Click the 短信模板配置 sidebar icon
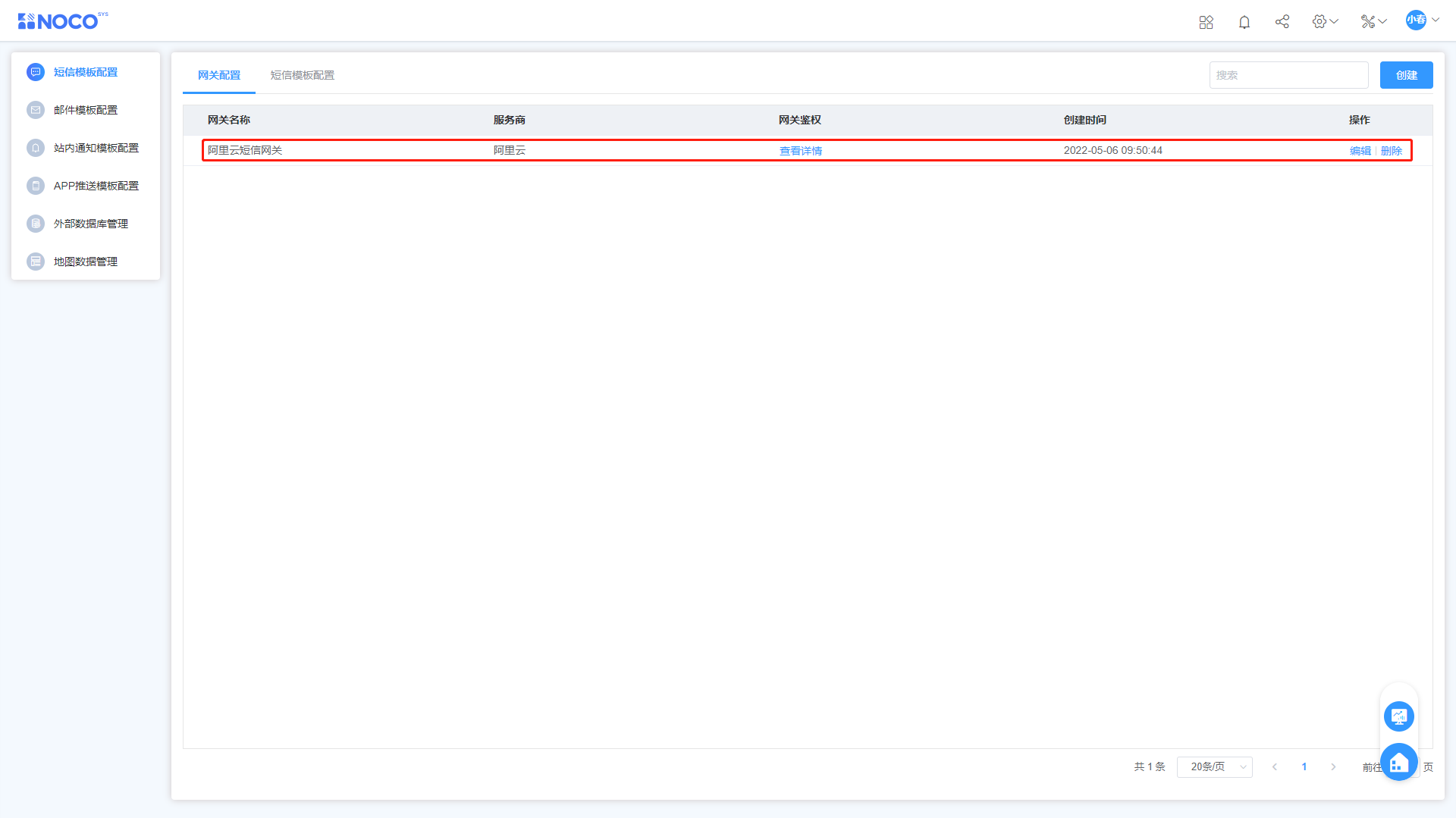 36,72
